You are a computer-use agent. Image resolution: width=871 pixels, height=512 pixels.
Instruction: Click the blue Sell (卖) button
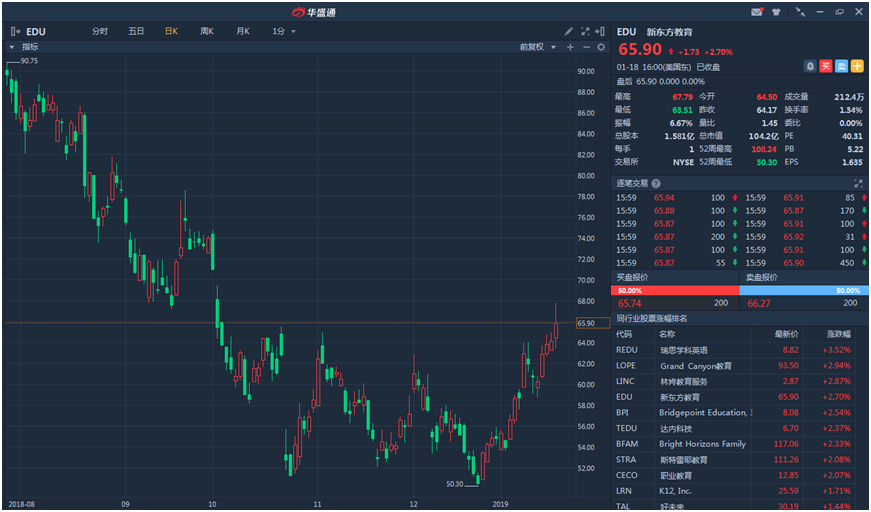click(841, 66)
